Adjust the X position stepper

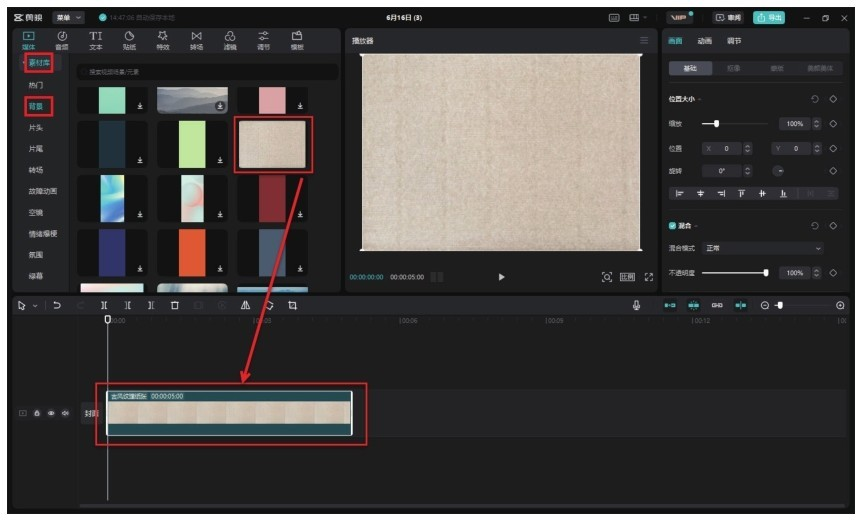[x=747, y=149]
